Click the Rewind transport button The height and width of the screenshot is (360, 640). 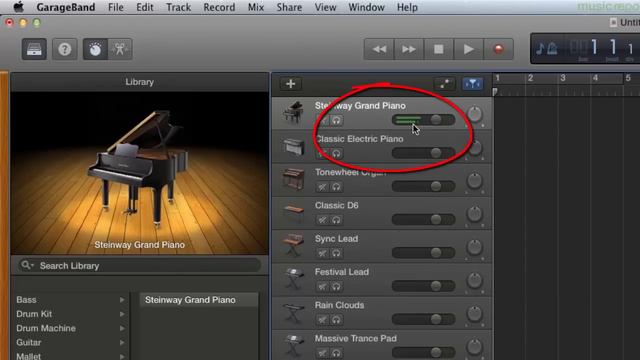(x=379, y=49)
